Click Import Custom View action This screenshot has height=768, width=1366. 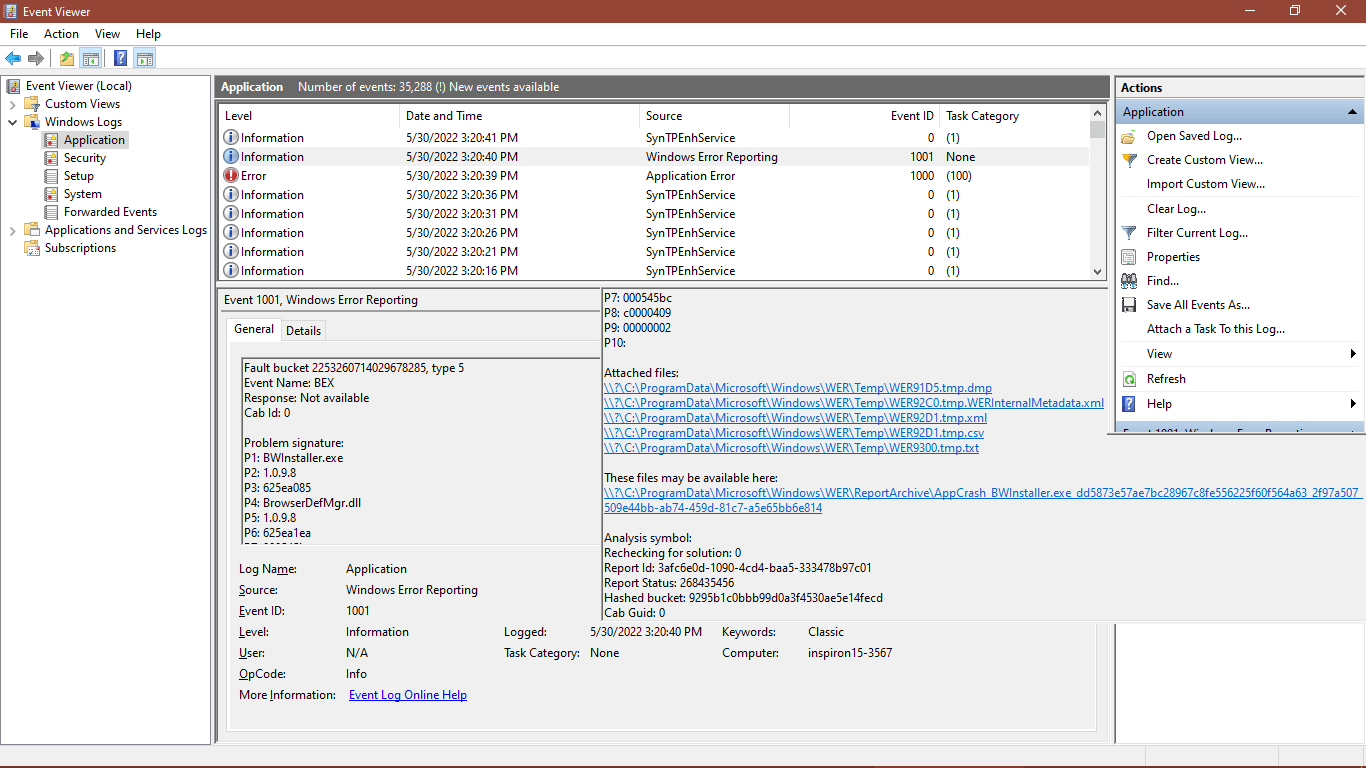coord(1205,184)
